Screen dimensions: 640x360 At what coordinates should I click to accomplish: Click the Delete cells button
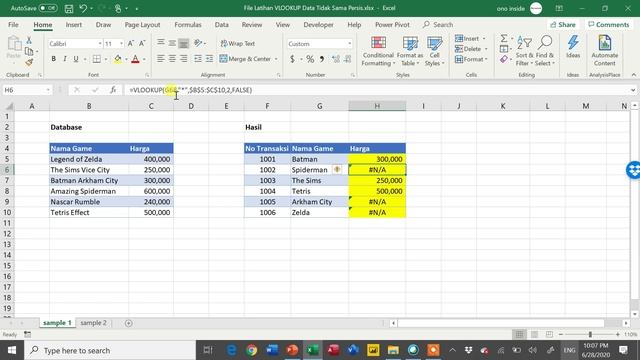pos(471,49)
